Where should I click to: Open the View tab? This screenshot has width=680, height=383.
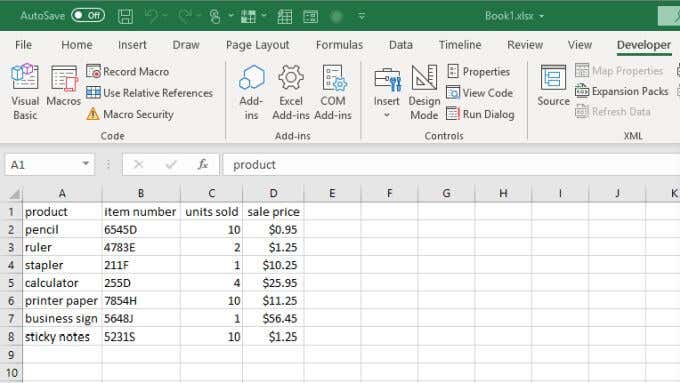coord(580,45)
